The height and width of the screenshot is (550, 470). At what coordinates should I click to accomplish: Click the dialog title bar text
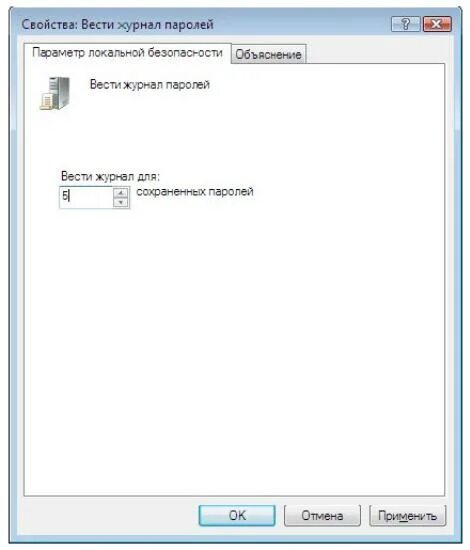pyautogui.click(x=118, y=25)
